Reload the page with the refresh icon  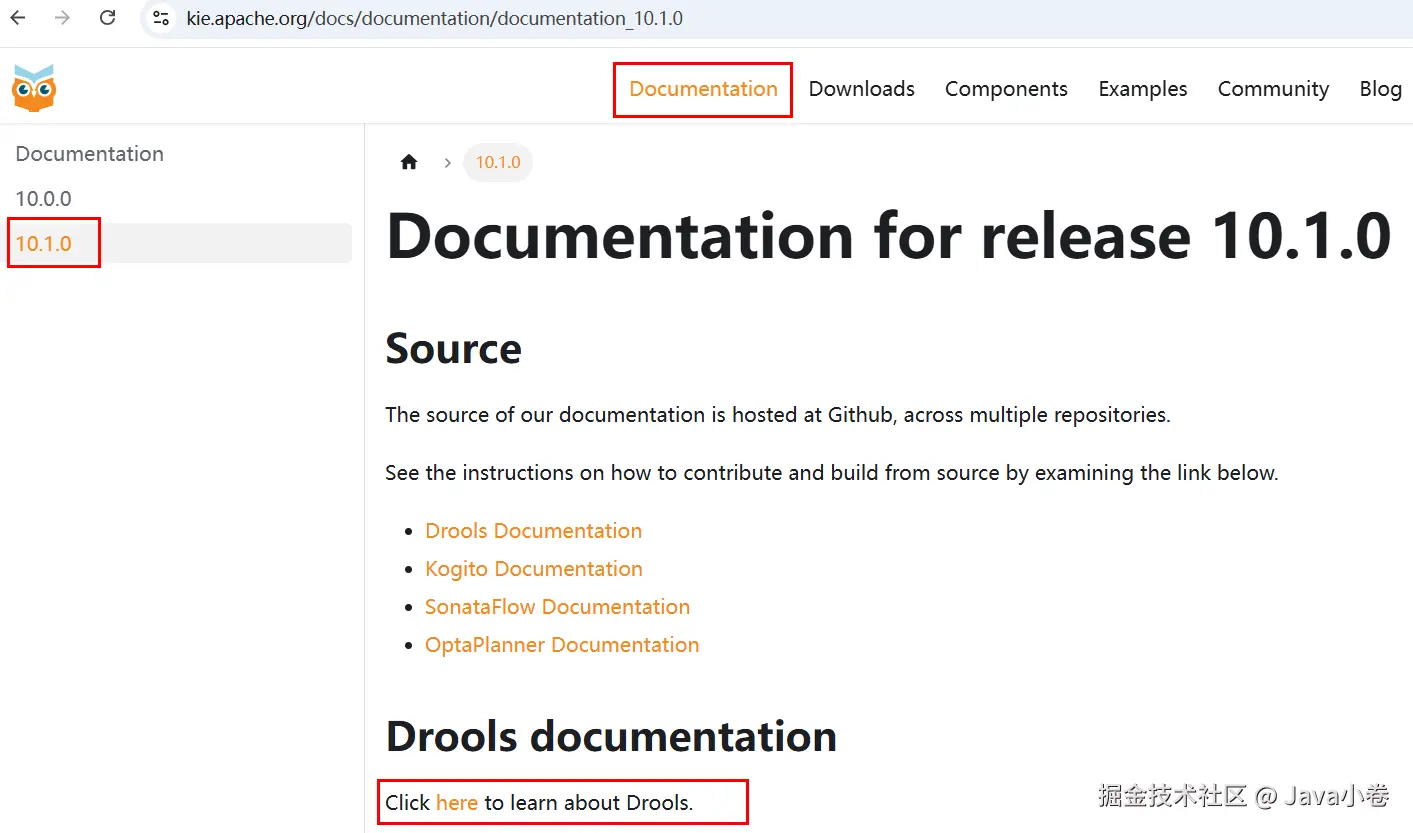[x=108, y=18]
